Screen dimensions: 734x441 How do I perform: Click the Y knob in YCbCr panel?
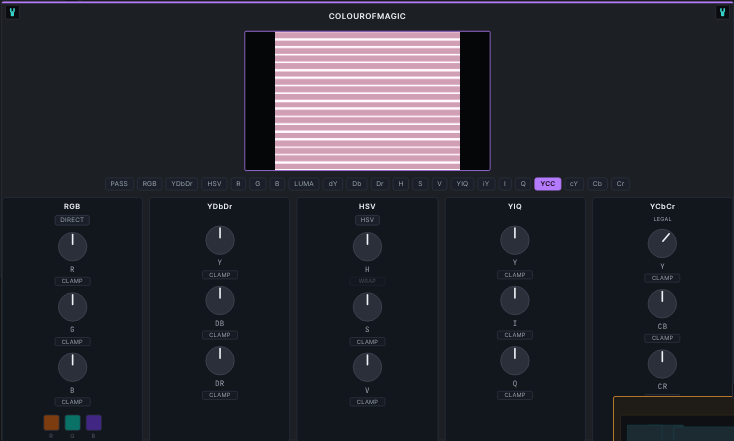click(662, 243)
